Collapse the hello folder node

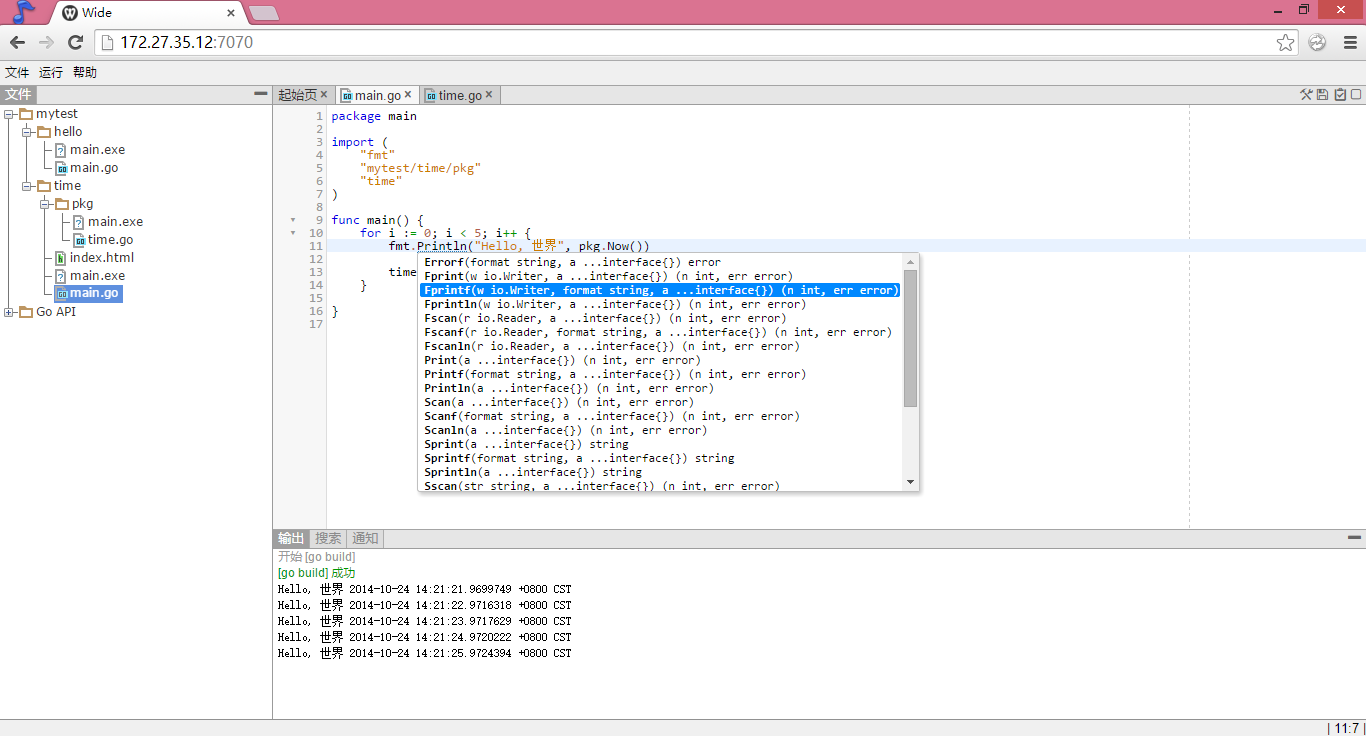click(x=27, y=132)
